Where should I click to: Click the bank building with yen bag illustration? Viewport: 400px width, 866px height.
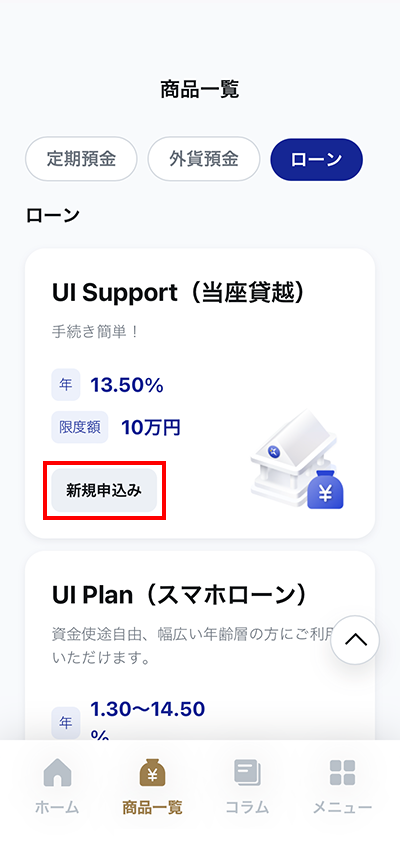tap(298, 460)
